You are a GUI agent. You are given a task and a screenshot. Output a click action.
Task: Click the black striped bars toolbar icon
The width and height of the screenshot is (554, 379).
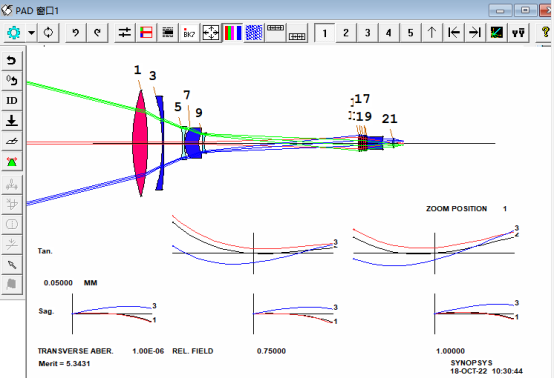coord(168,33)
